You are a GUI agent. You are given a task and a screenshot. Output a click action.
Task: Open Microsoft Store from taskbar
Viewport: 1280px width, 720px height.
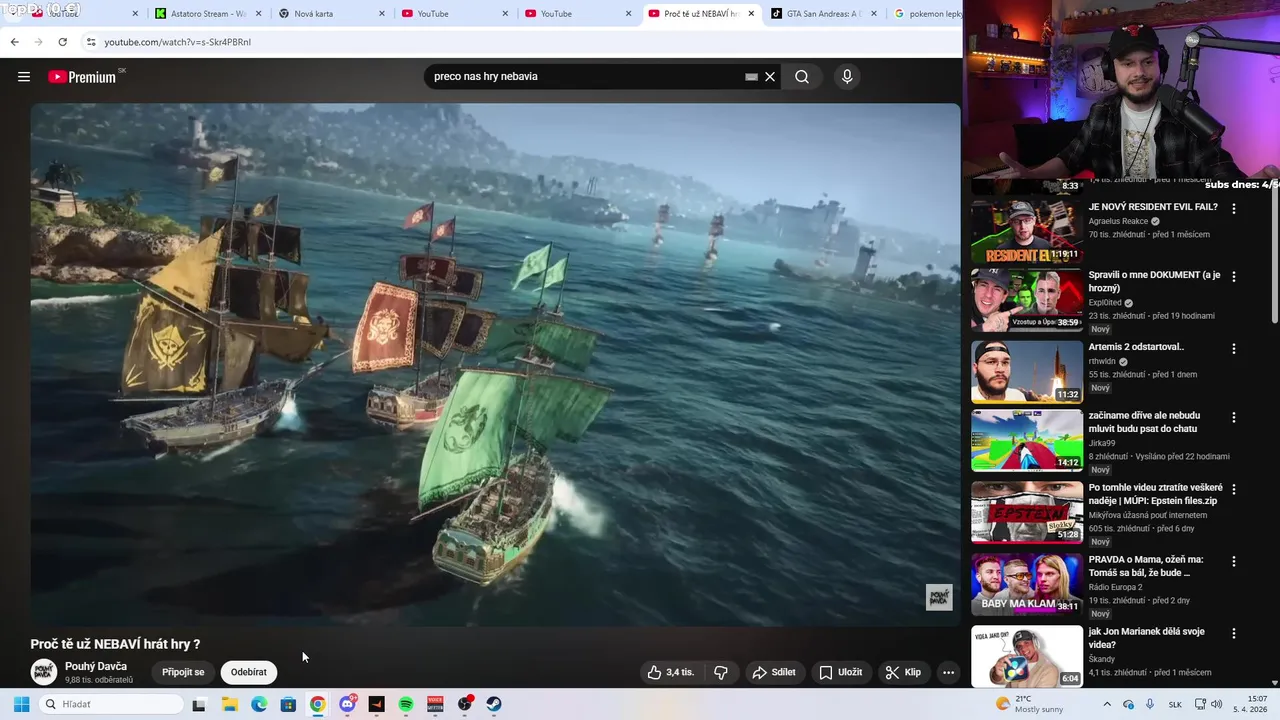coord(288,704)
